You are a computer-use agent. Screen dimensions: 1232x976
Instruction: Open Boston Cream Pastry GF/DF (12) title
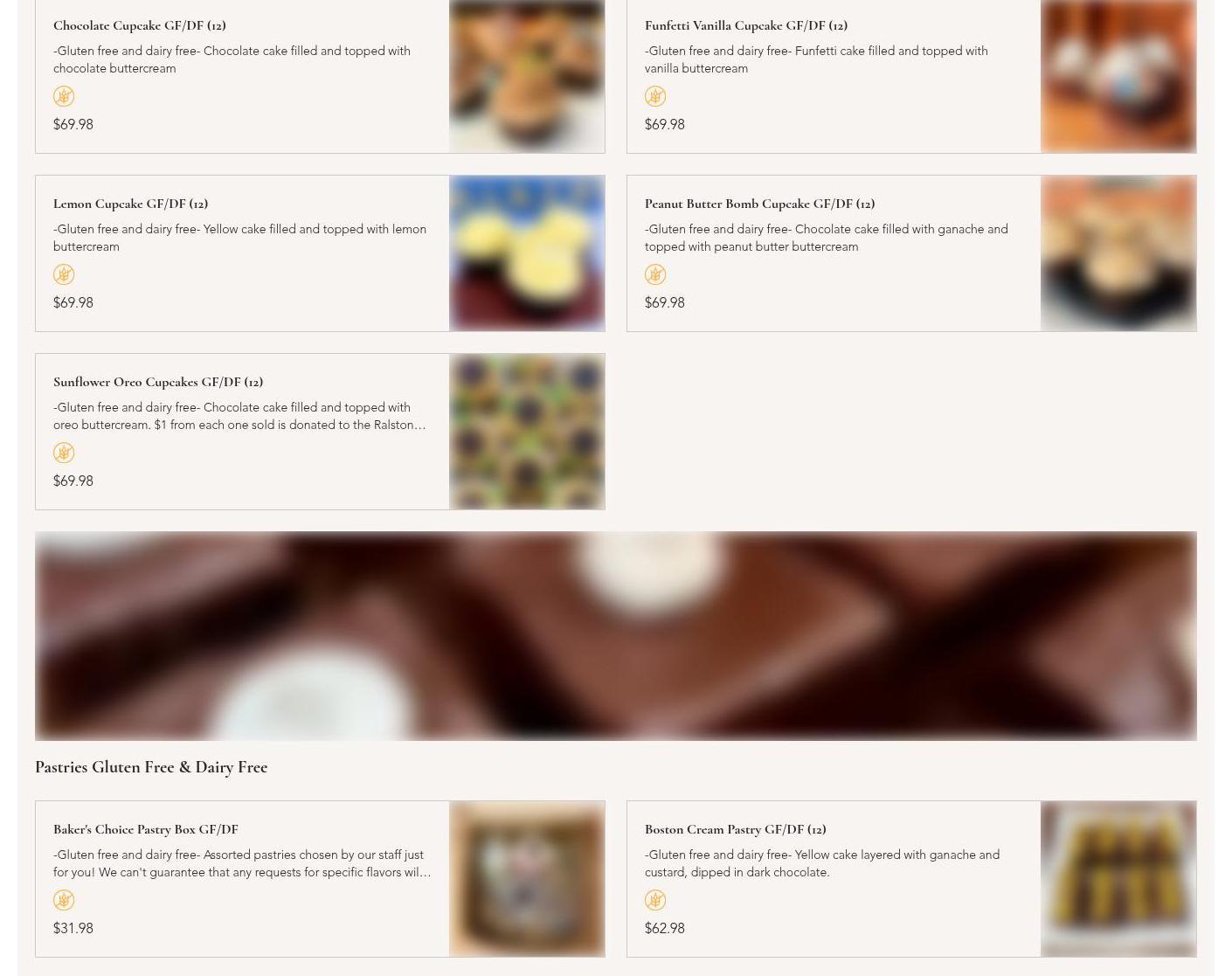pos(736,829)
